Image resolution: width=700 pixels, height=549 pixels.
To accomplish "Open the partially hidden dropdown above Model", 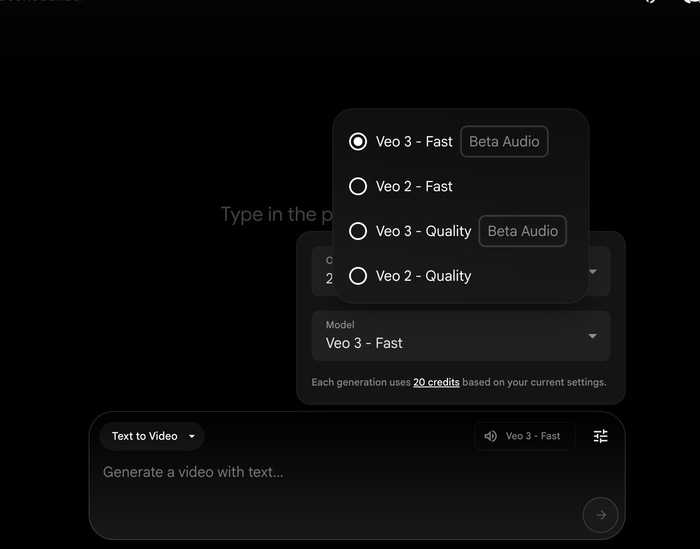I will [x=602, y=271].
